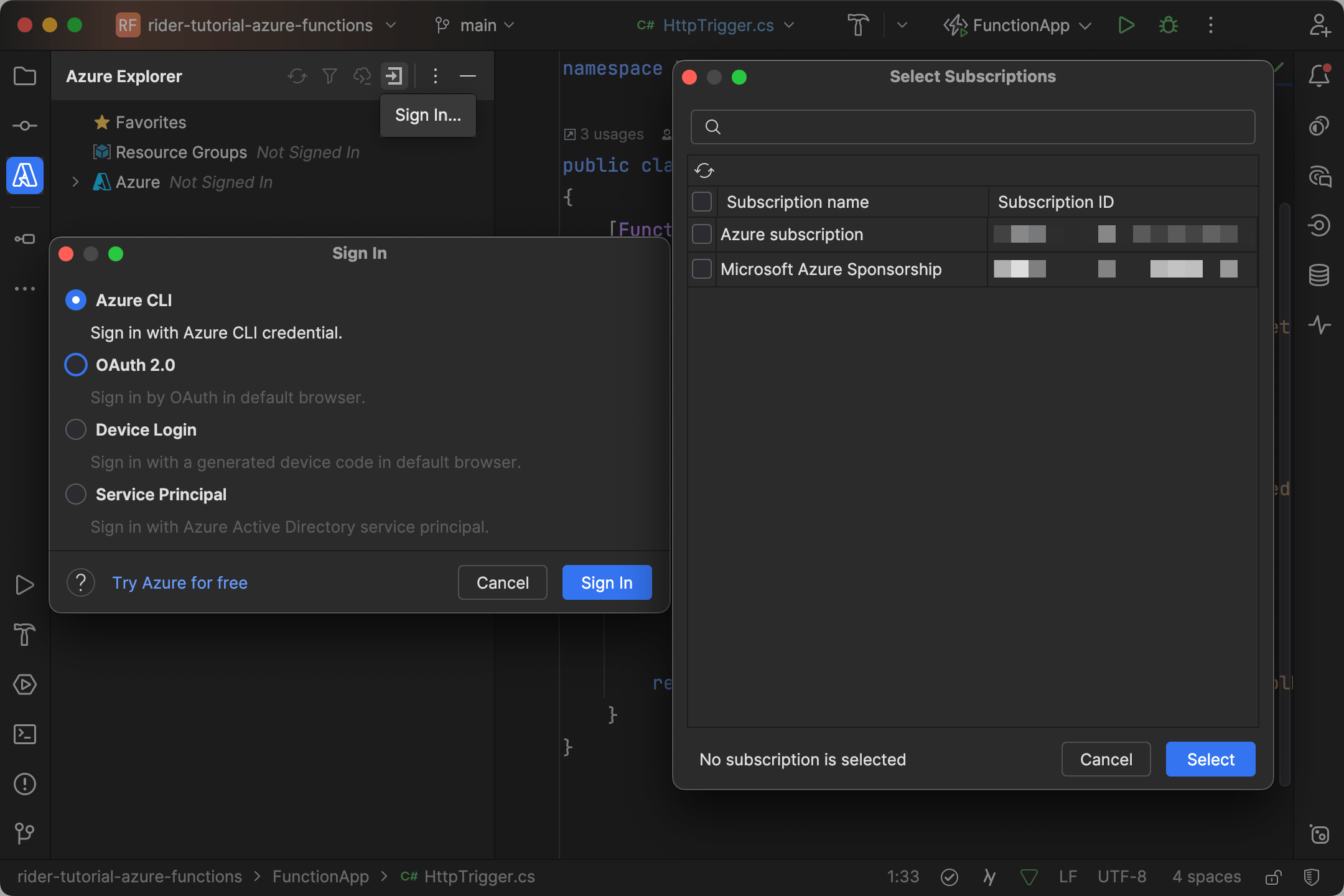Open the Azure Explorer filter options
This screenshot has height=896, width=1344.
click(329, 76)
